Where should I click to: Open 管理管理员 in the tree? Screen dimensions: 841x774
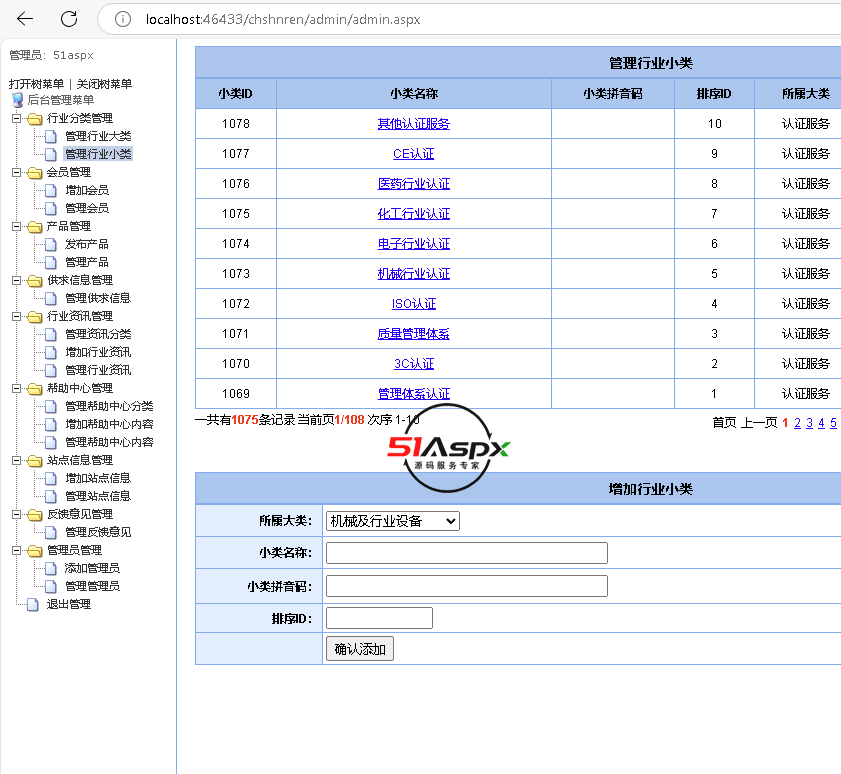[x=92, y=586]
